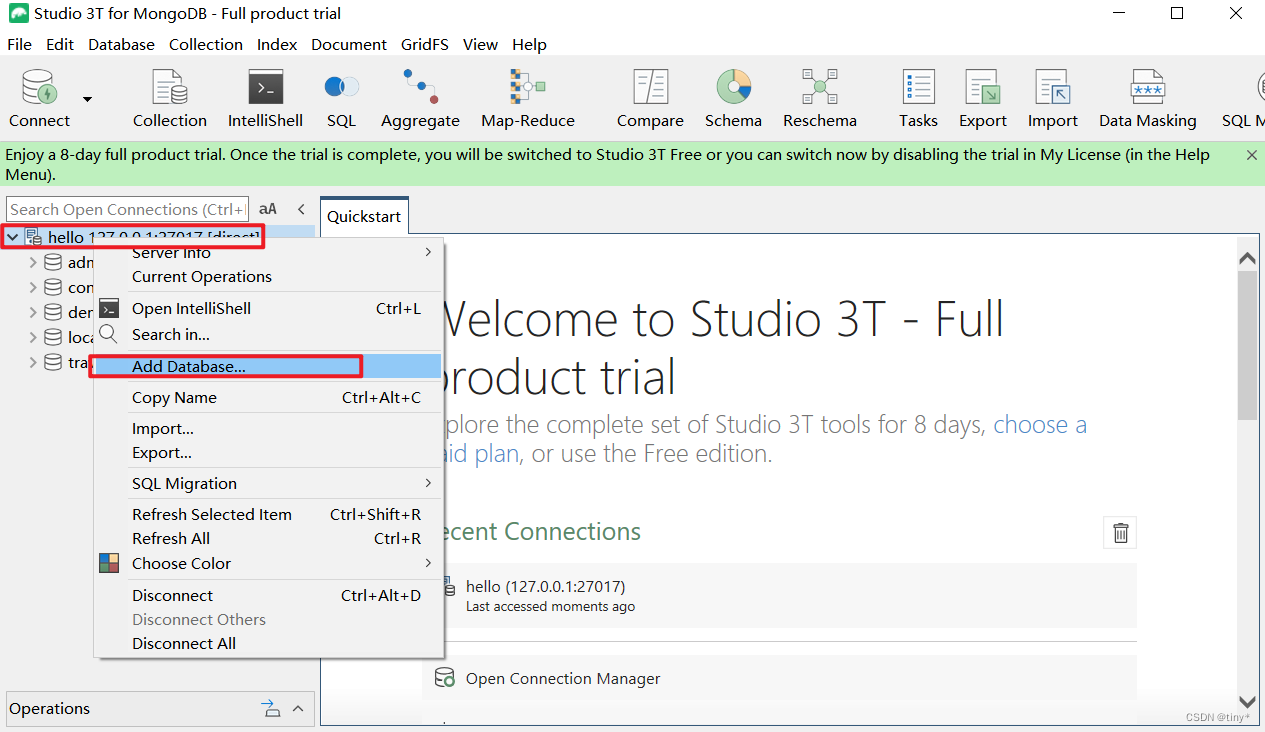Open the GridFS menu
Viewport: 1265px width, 732px height.
[x=425, y=44]
